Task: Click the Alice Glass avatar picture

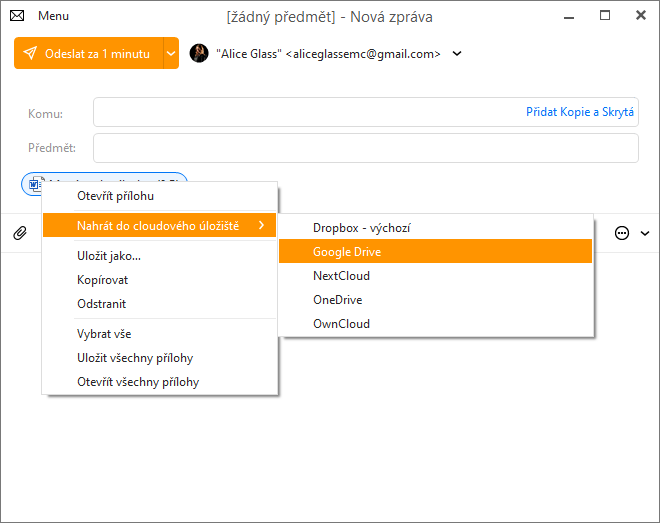Action: pos(199,53)
